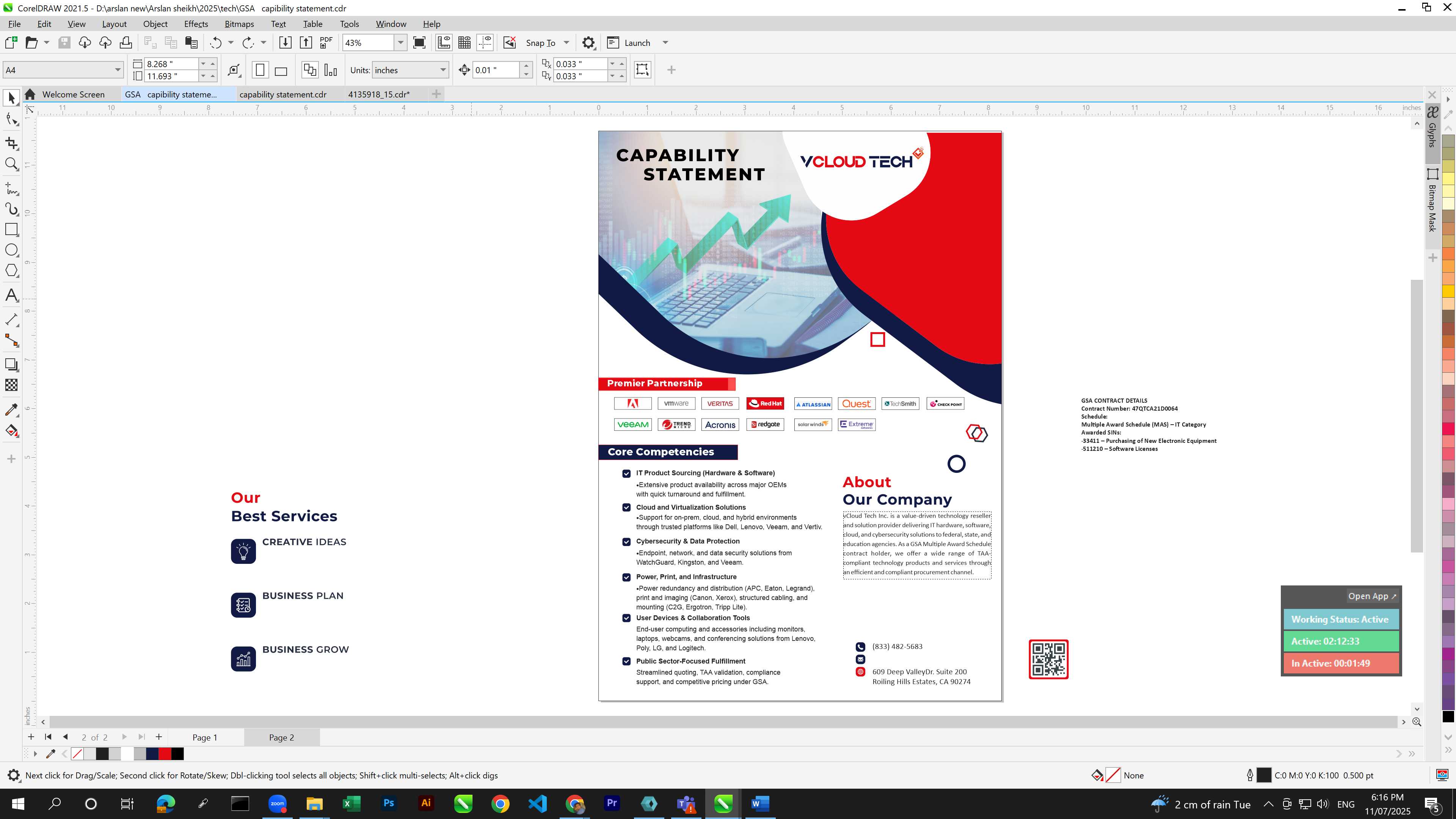Select the Drop Shadow tool
The height and width of the screenshot is (819, 1456).
pyautogui.click(x=11, y=364)
